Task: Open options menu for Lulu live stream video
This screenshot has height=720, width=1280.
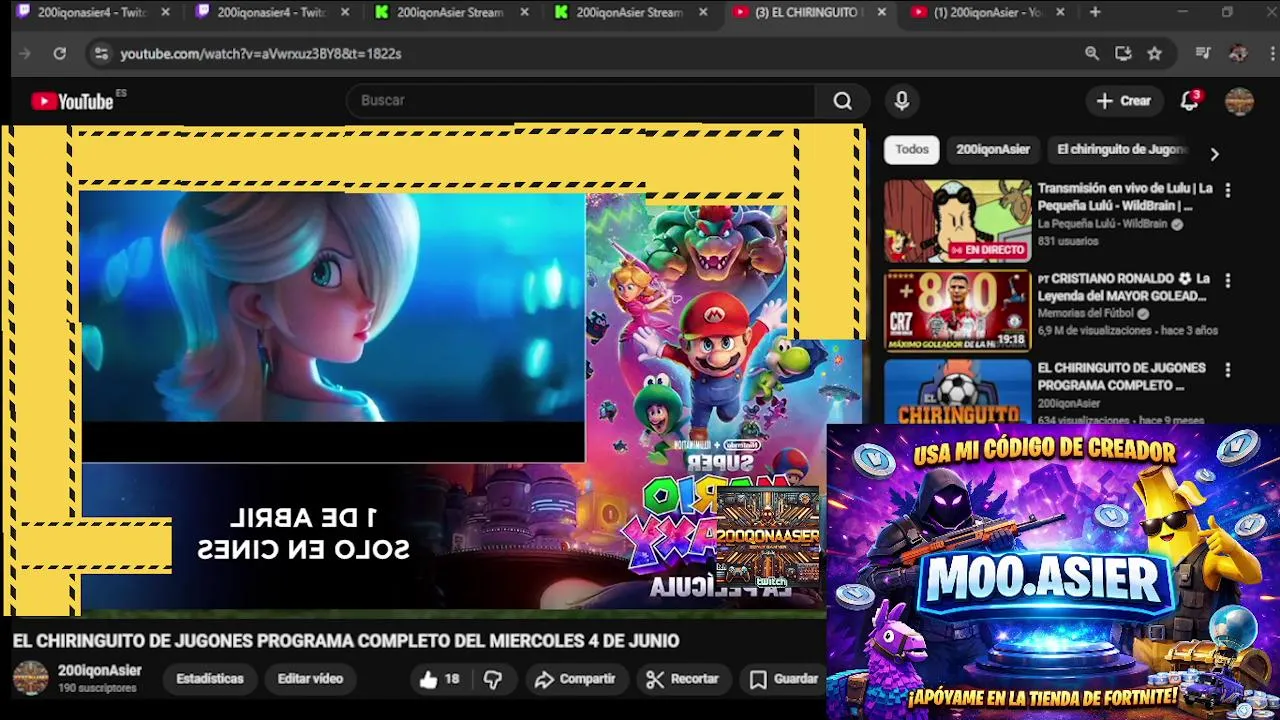Action: pyautogui.click(x=1228, y=190)
